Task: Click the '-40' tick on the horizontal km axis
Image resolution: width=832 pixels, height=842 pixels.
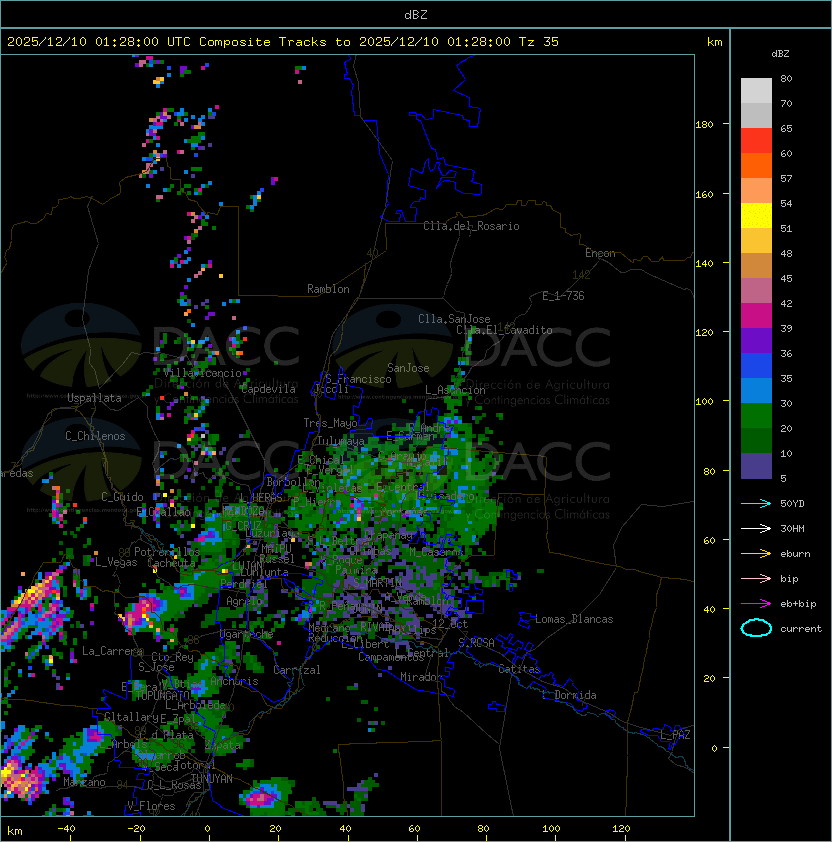Action: [x=66, y=829]
